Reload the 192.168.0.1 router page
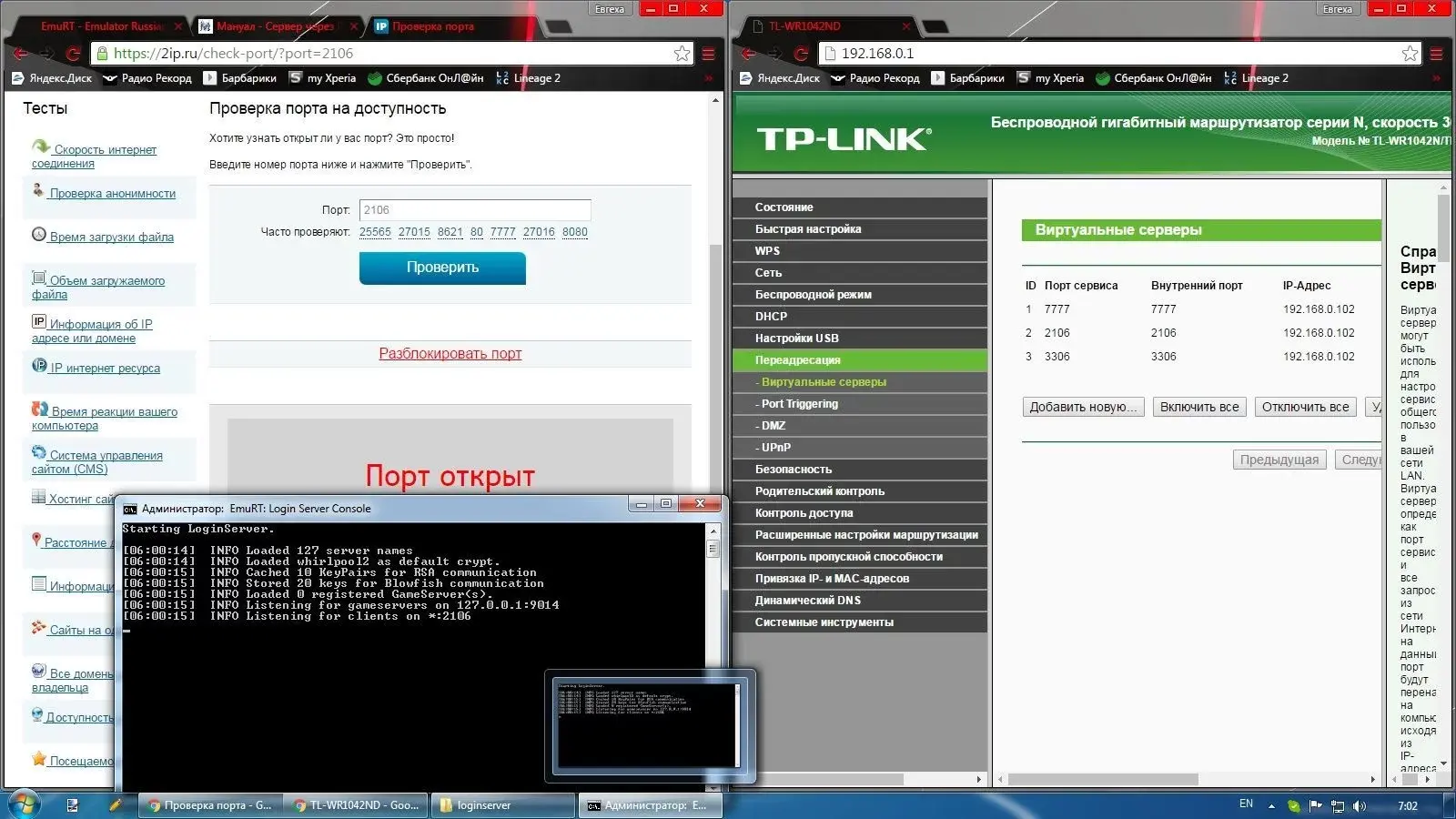The image size is (1456, 819). click(x=802, y=54)
